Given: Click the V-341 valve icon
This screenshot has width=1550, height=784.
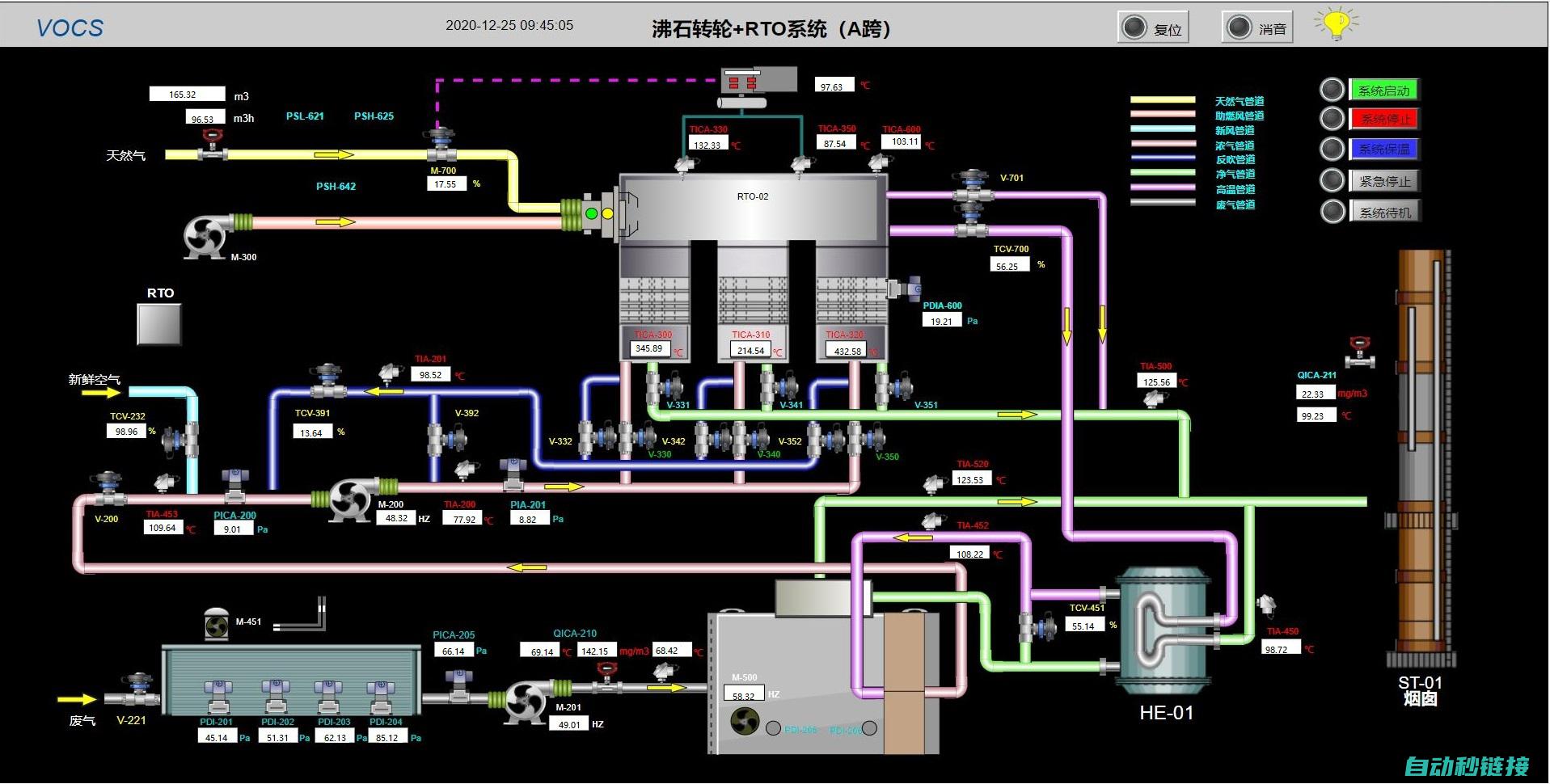Looking at the screenshot, I should click(779, 386).
